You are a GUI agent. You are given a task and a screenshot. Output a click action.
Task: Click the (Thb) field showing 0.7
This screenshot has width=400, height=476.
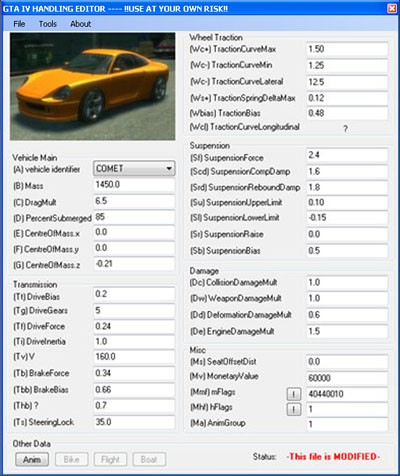pyautogui.click(x=134, y=406)
